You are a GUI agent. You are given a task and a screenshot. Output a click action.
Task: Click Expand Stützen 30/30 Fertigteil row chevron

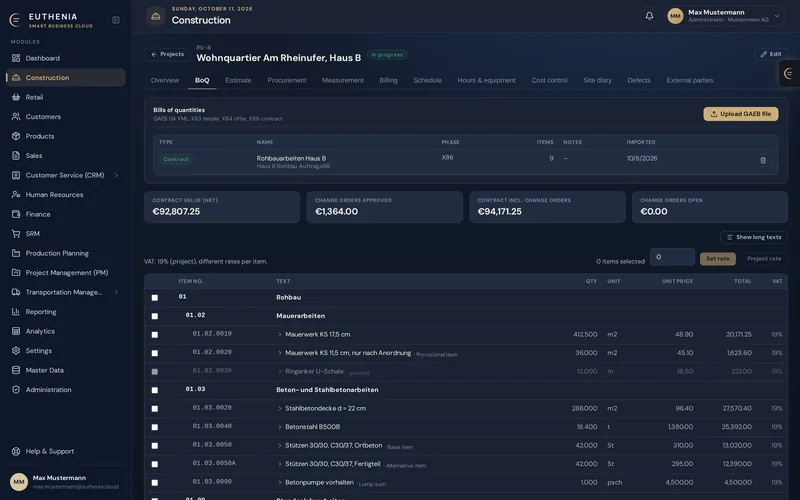point(280,464)
